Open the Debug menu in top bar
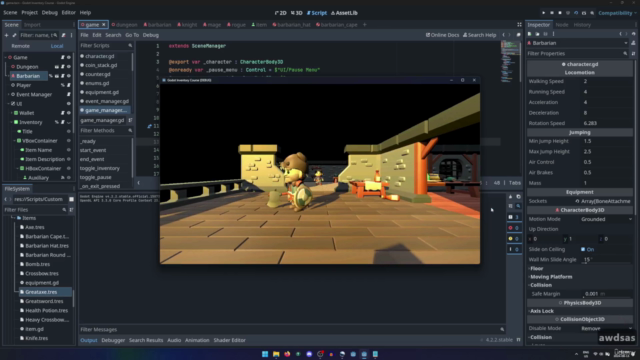The image size is (640, 360). pyautogui.click(x=49, y=13)
